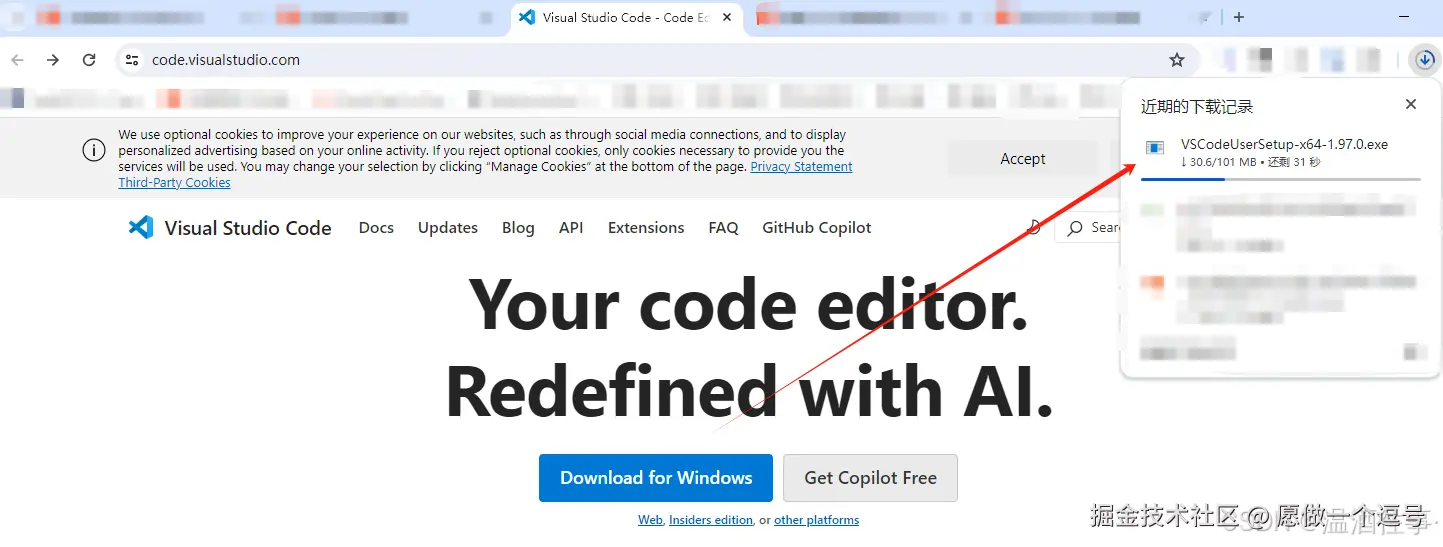The height and width of the screenshot is (547, 1443).
Task: Open the downloads icon in the Chrome toolbar
Action: coord(1425,60)
